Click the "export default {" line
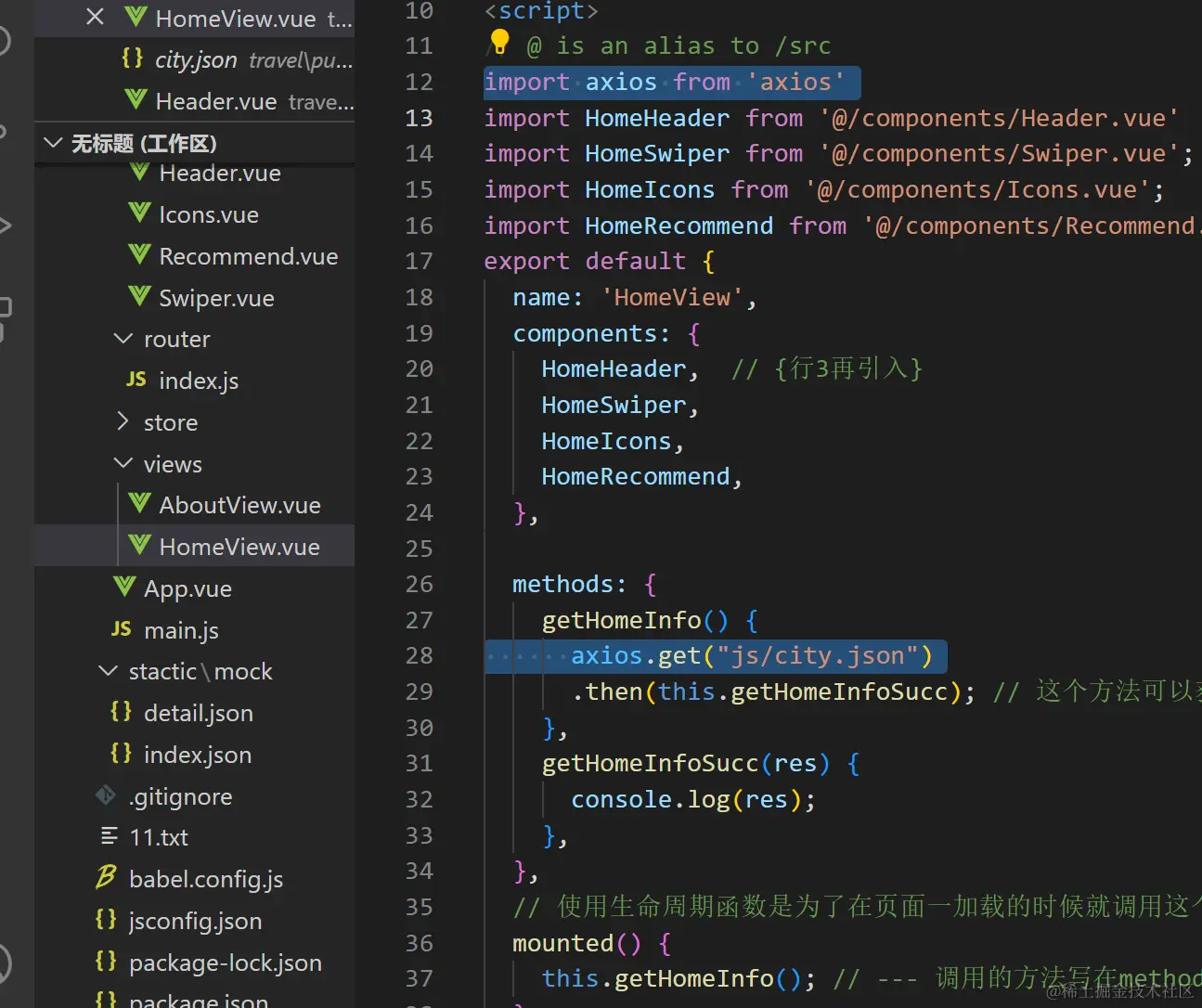Viewport: 1202px width, 1008px height. click(x=600, y=261)
